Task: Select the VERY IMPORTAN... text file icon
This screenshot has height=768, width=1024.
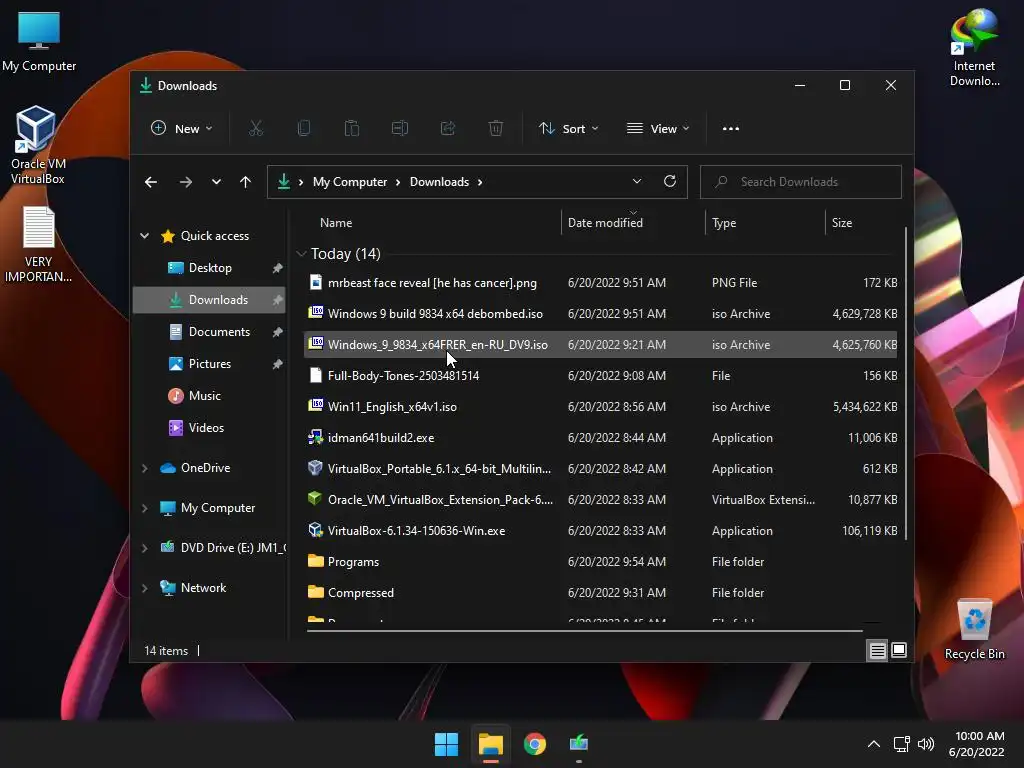Action: [x=39, y=245]
